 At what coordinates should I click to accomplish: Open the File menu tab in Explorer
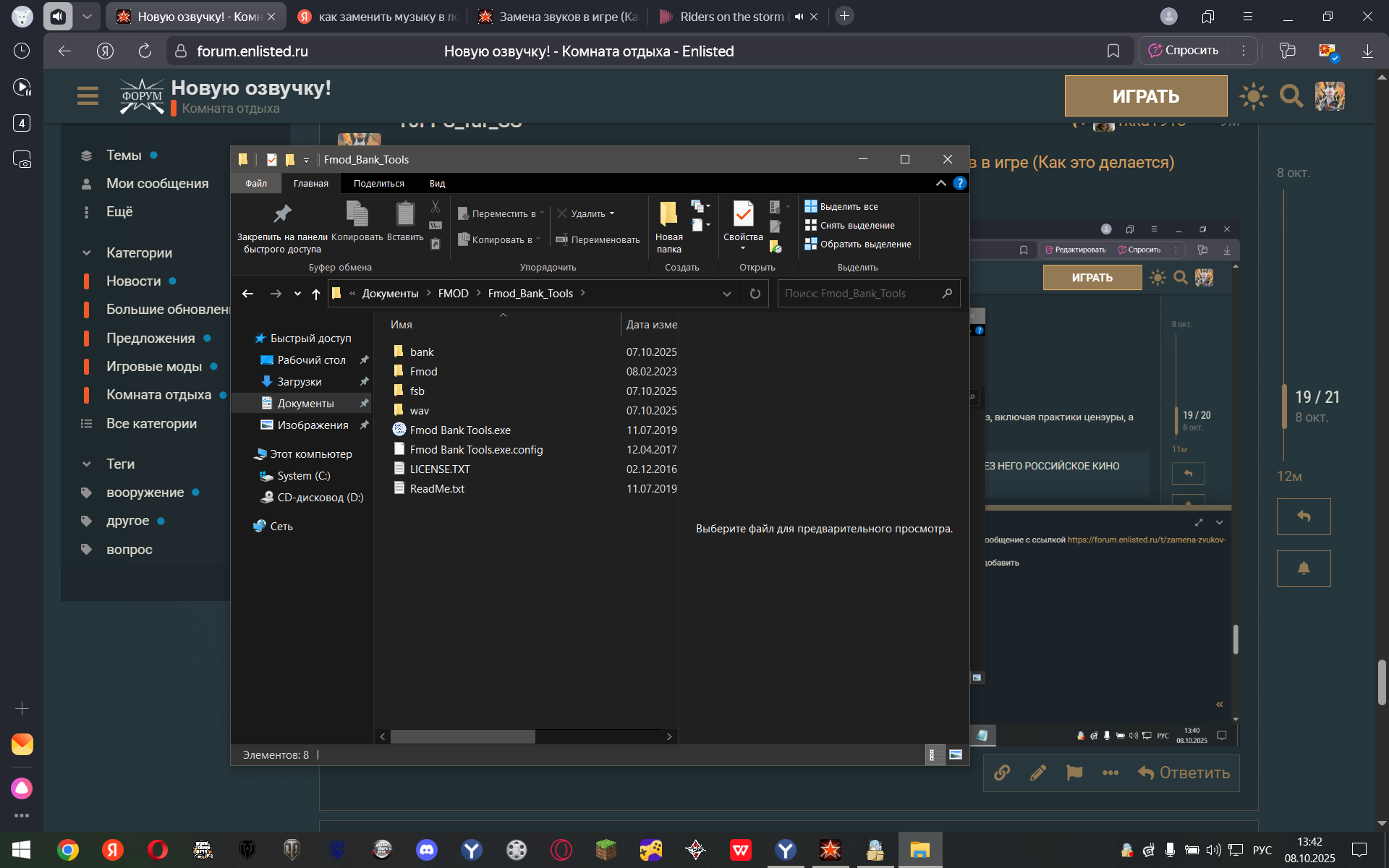[256, 184]
